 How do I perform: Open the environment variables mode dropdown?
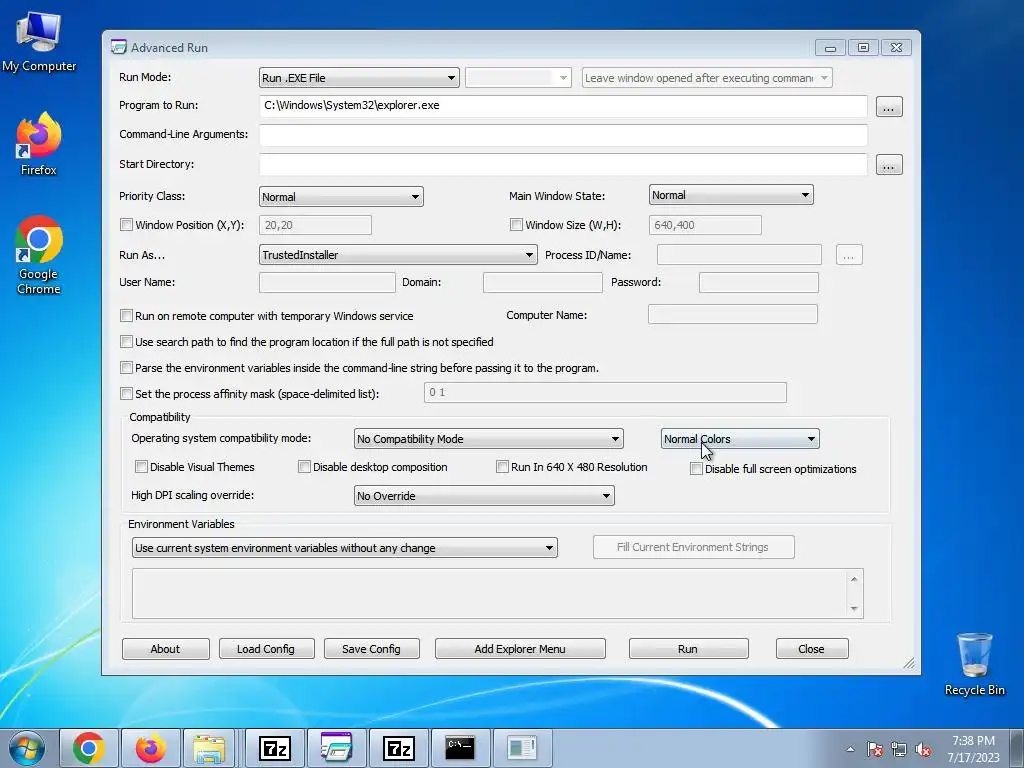(345, 548)
